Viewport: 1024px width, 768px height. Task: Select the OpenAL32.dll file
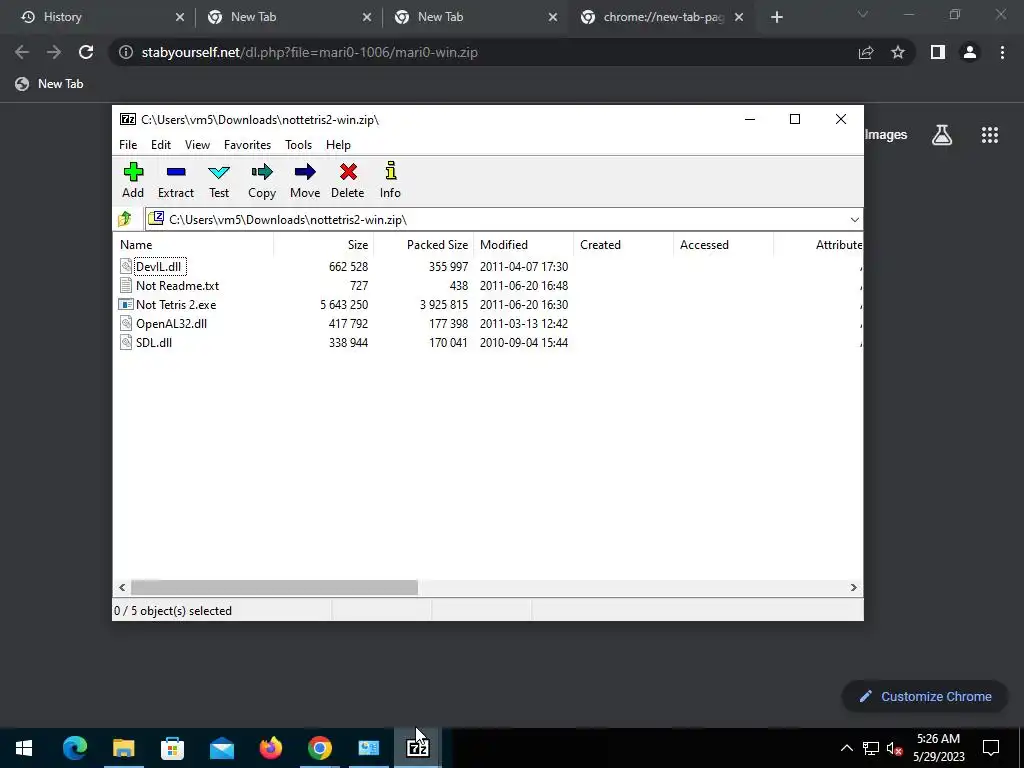click(171, 323)
